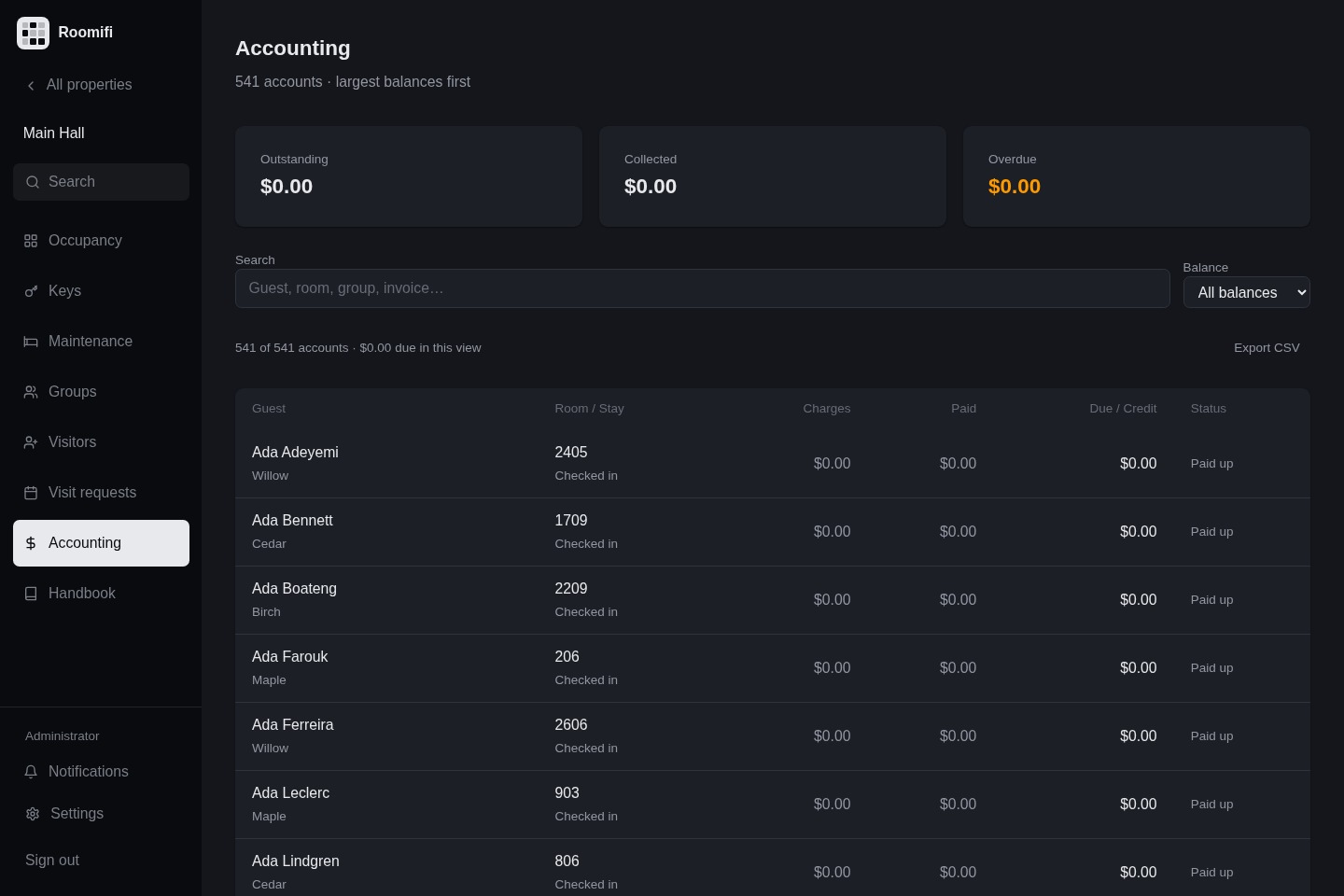This screenshot has width=1344, height=896.
Task: Click room number 2606
Action: [x=570, y=725]
